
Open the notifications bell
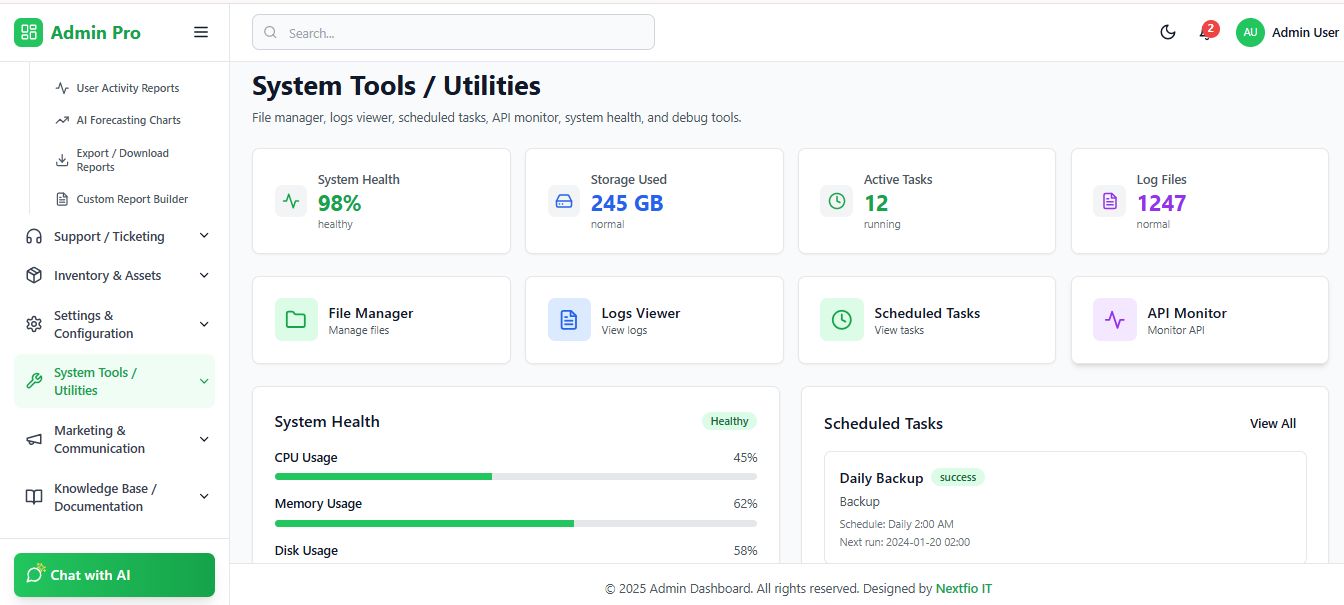pyautogui.click(x=1206, y=33)
